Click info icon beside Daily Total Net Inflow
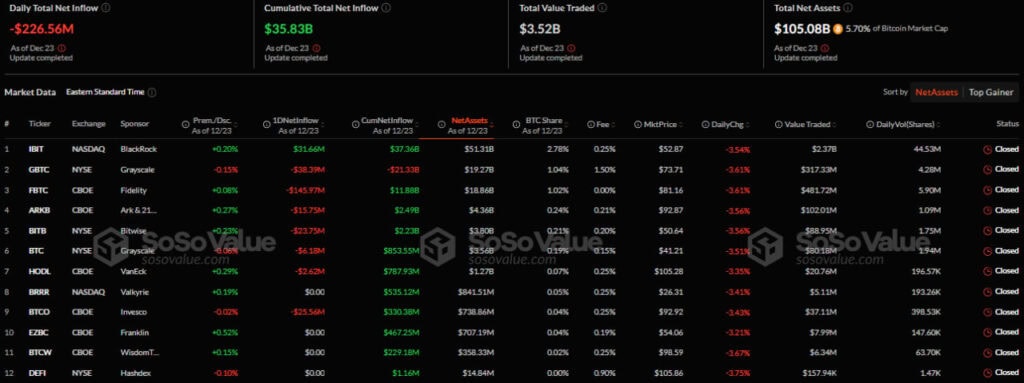 106,8
